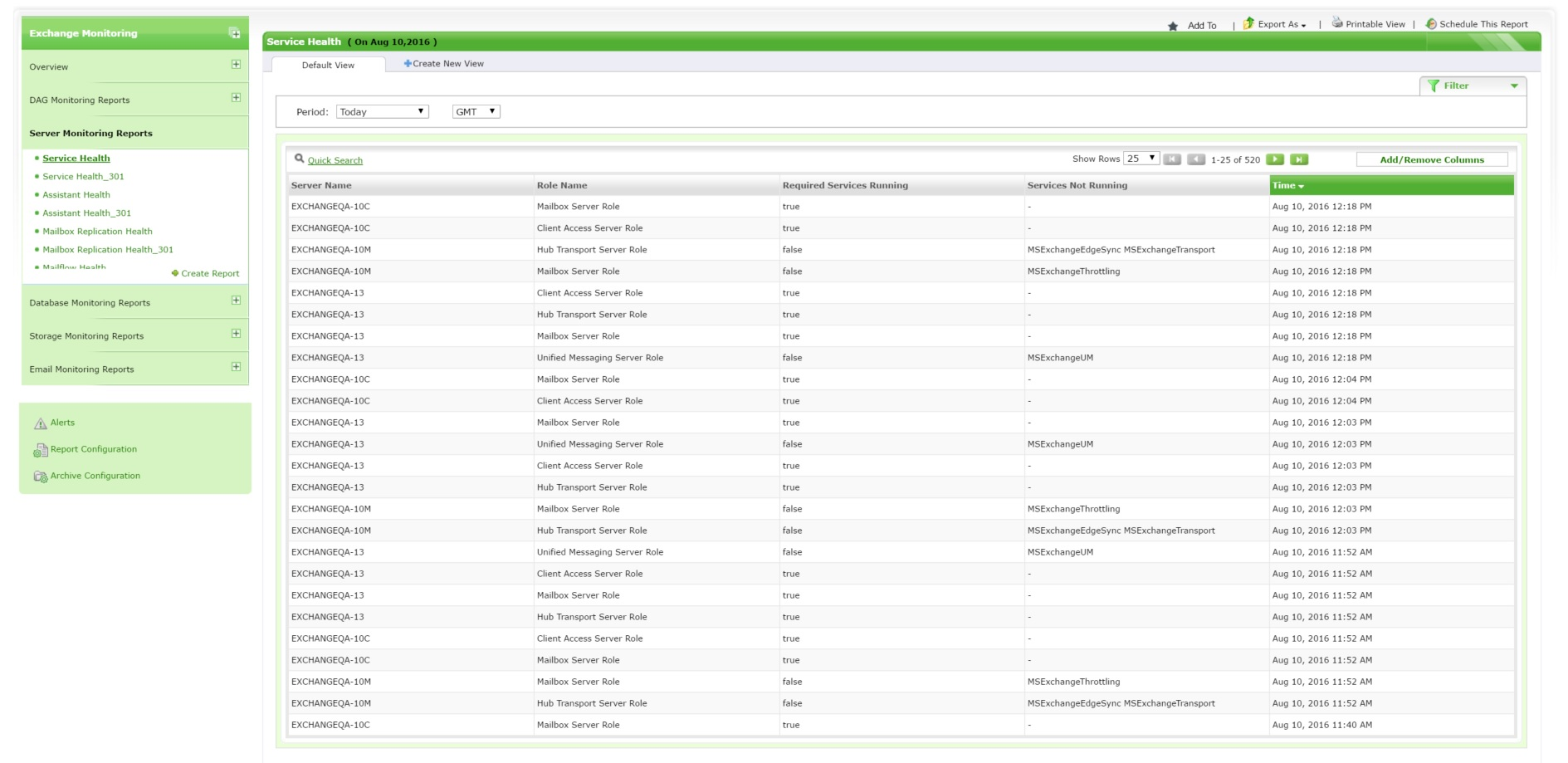The height and width of the screenshot is (763, 1568).
Task: Click the Printable View printer icon
Action: click(x=1337, y=23)
